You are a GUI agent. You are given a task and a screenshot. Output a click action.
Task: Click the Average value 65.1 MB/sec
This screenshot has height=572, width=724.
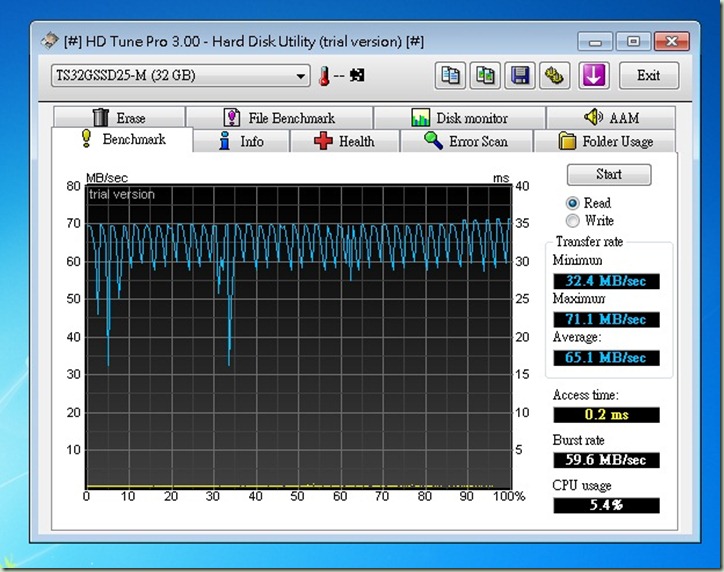click(x=606, y=357)
